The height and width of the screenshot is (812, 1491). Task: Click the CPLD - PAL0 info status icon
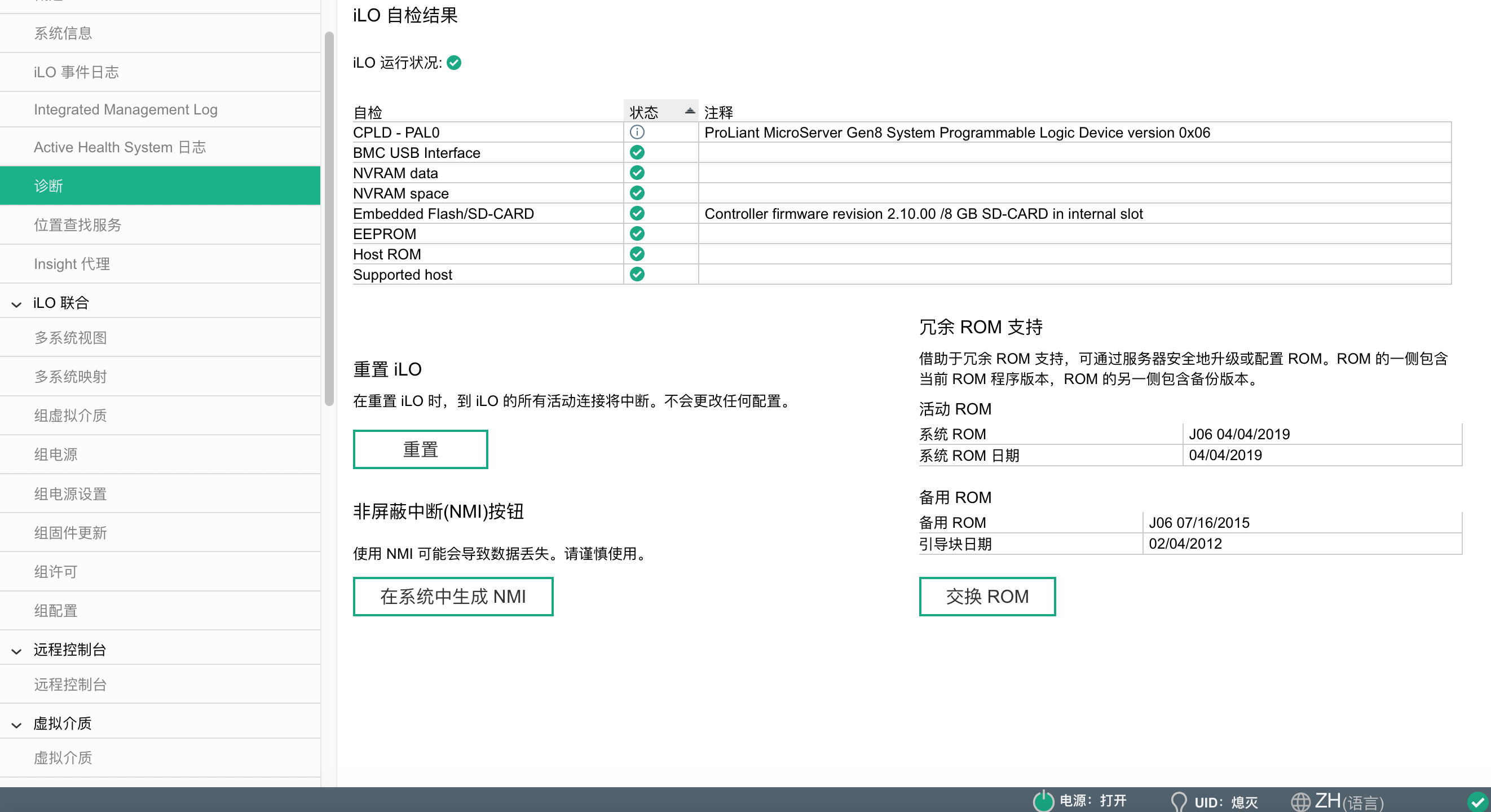coord(637,132)
